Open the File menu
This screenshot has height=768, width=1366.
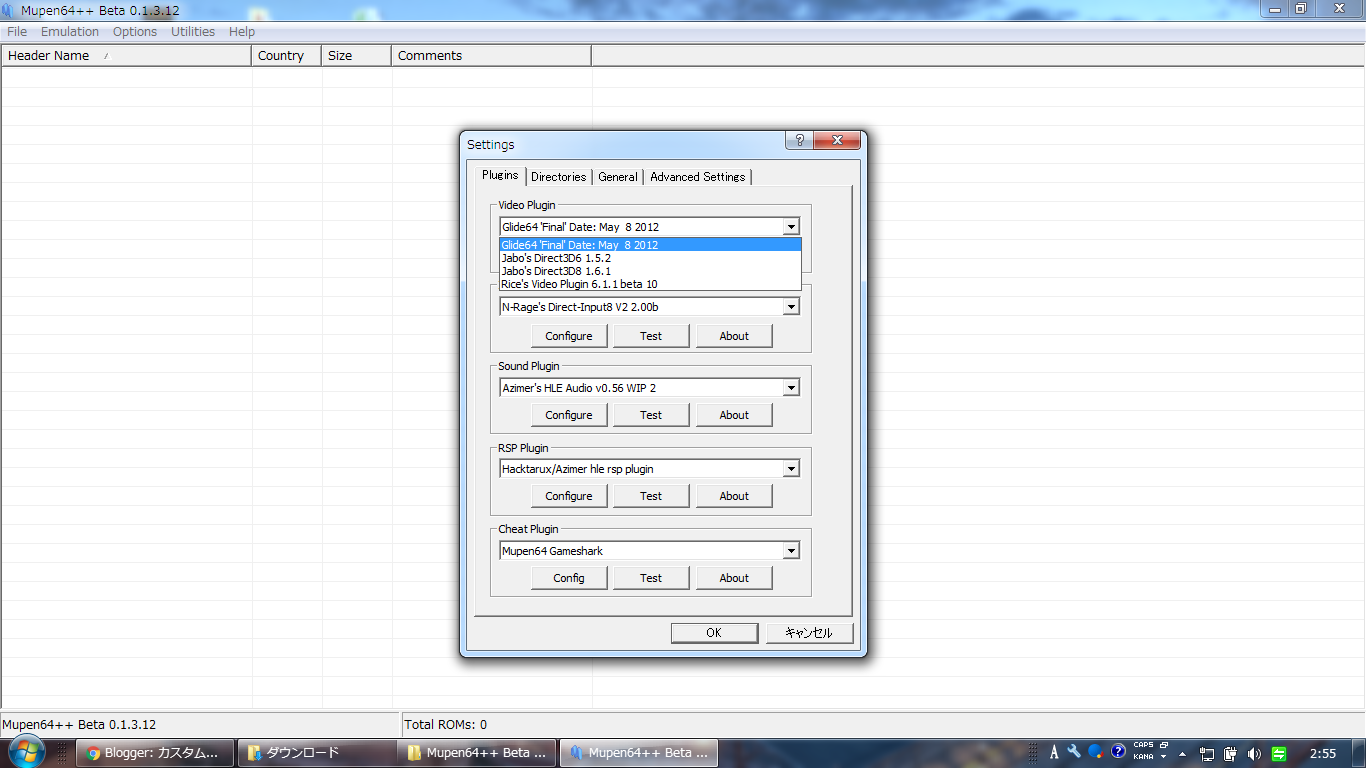17,32
